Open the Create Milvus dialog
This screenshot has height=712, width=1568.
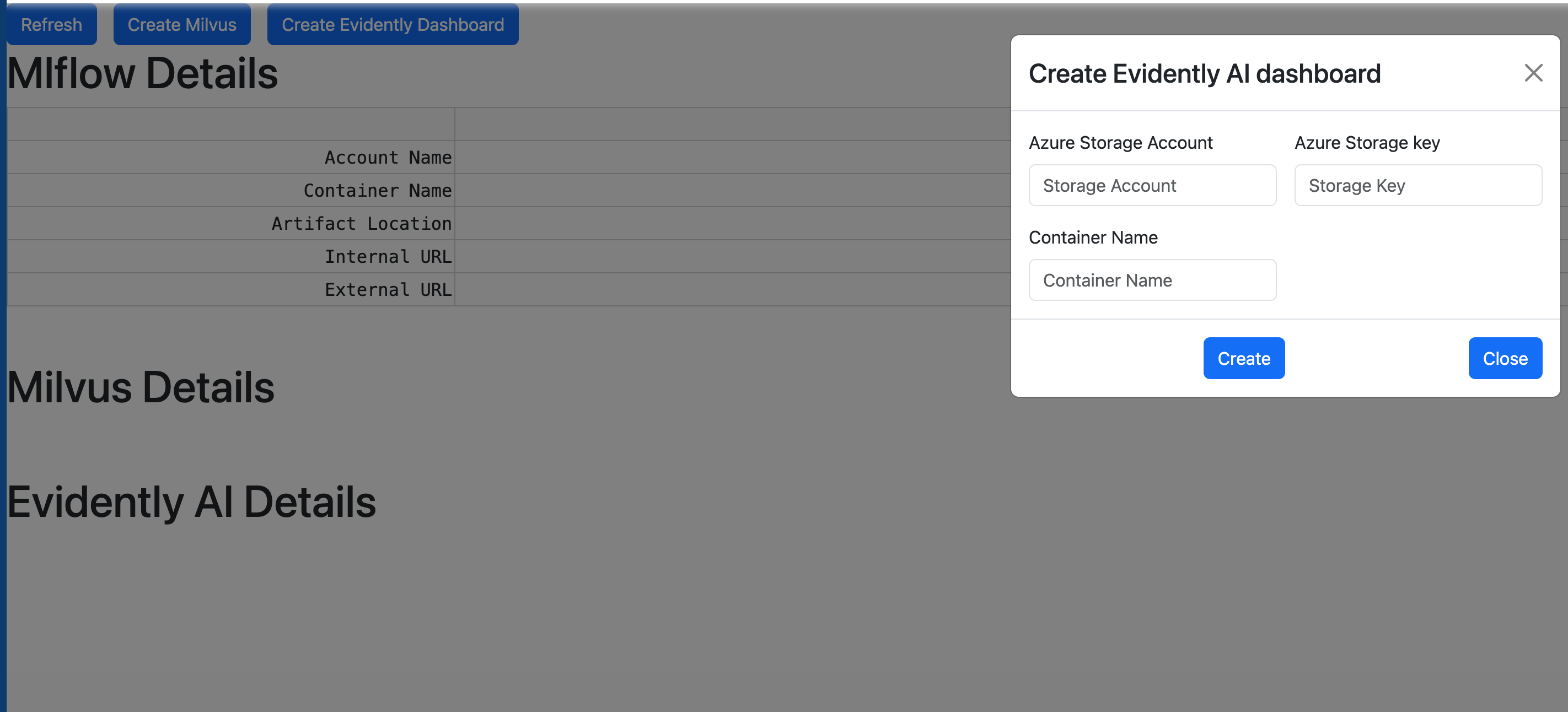181,25
